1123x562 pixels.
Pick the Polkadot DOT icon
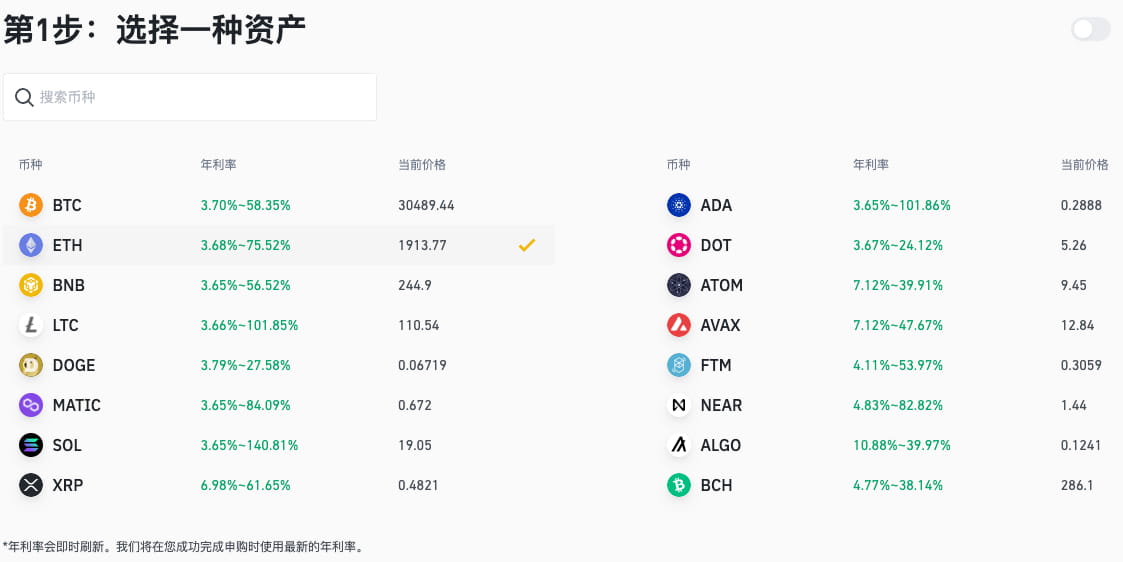(x=679, y=245)
